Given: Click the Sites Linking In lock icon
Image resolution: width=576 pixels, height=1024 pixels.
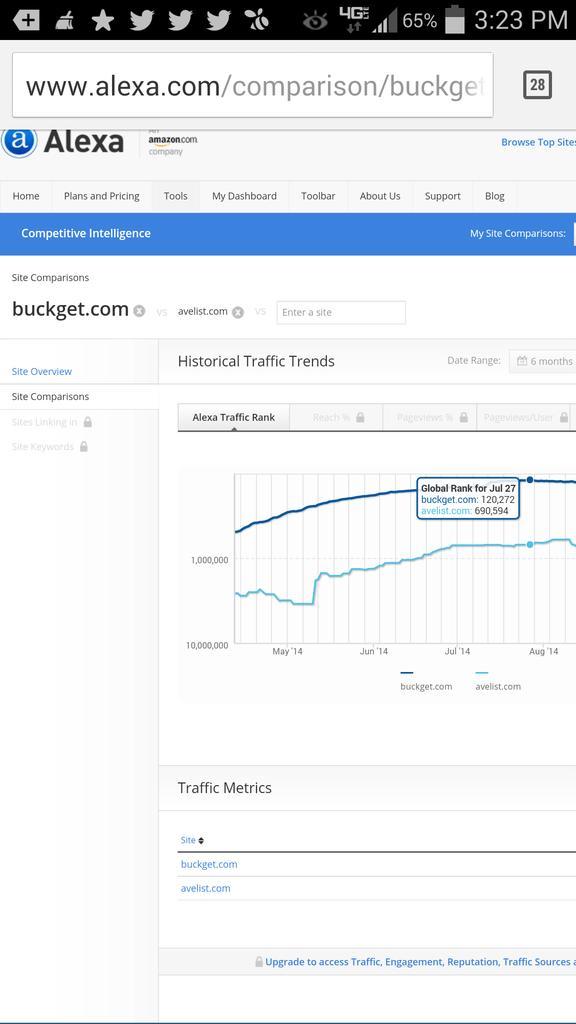Looking at the screenshot, I should 88,422.
